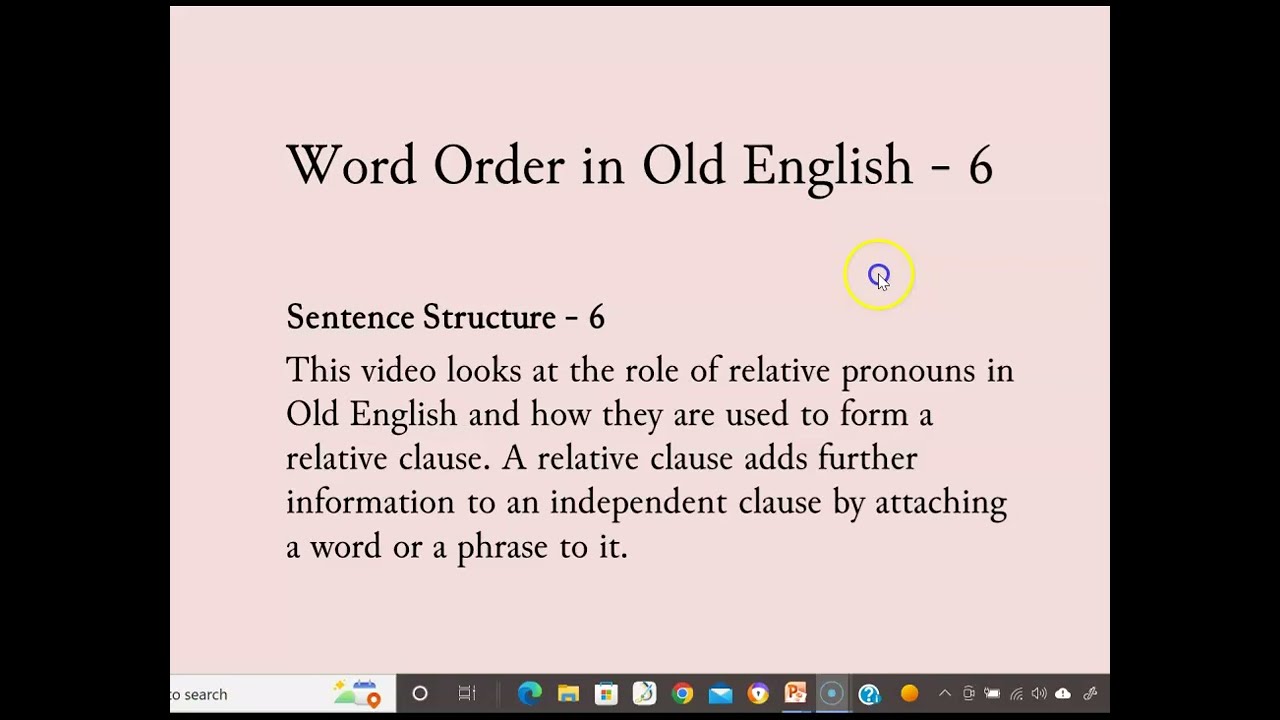1280x720 pixels.
Task: Click the cloud sync icon in tray
Action: tap(1063, 694)
